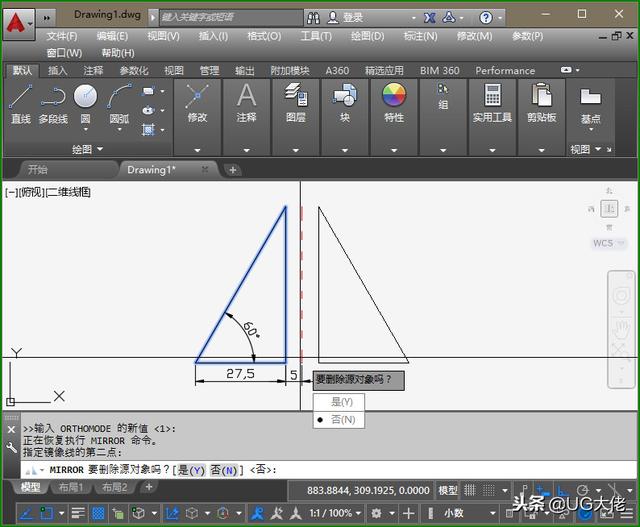Expand the Modify (修改) panel arrow
This screenshot has height=527, width=640.
tap(197, 150)
